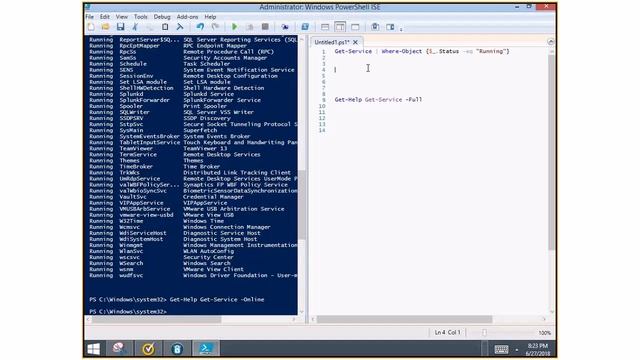Click the Open script folder icon
This screenshot has height=360, width=640.
(105, 27)
